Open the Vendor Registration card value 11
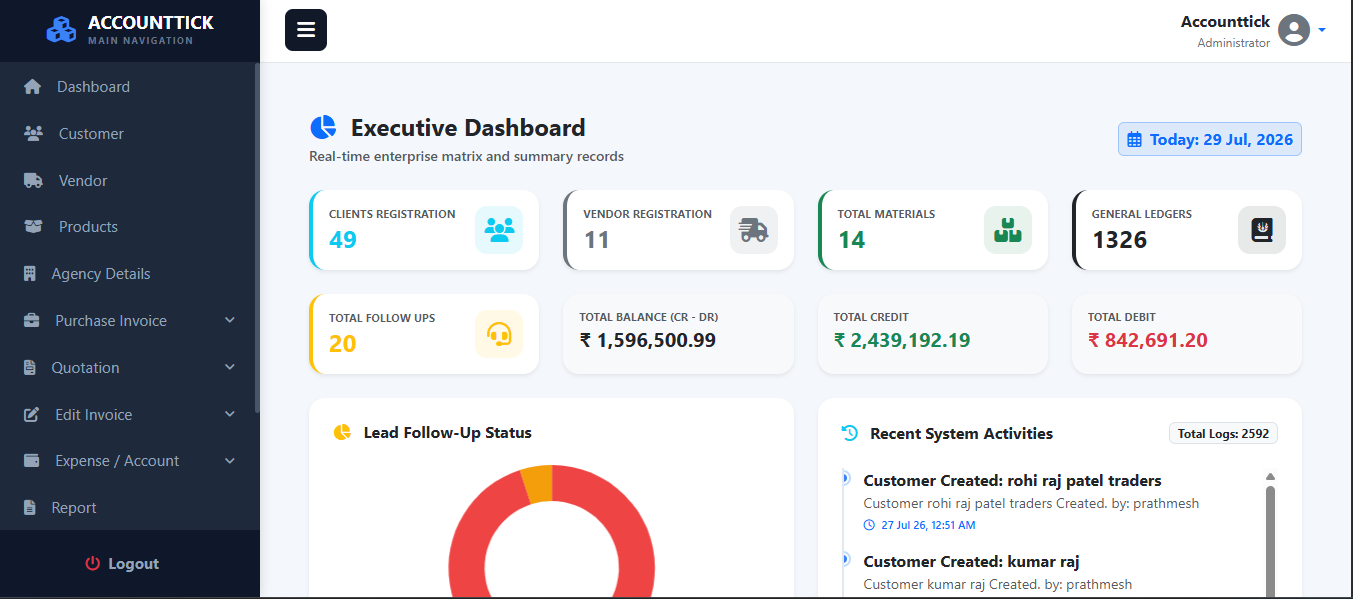Viewport: 1353px width, 599px height. 596,240
